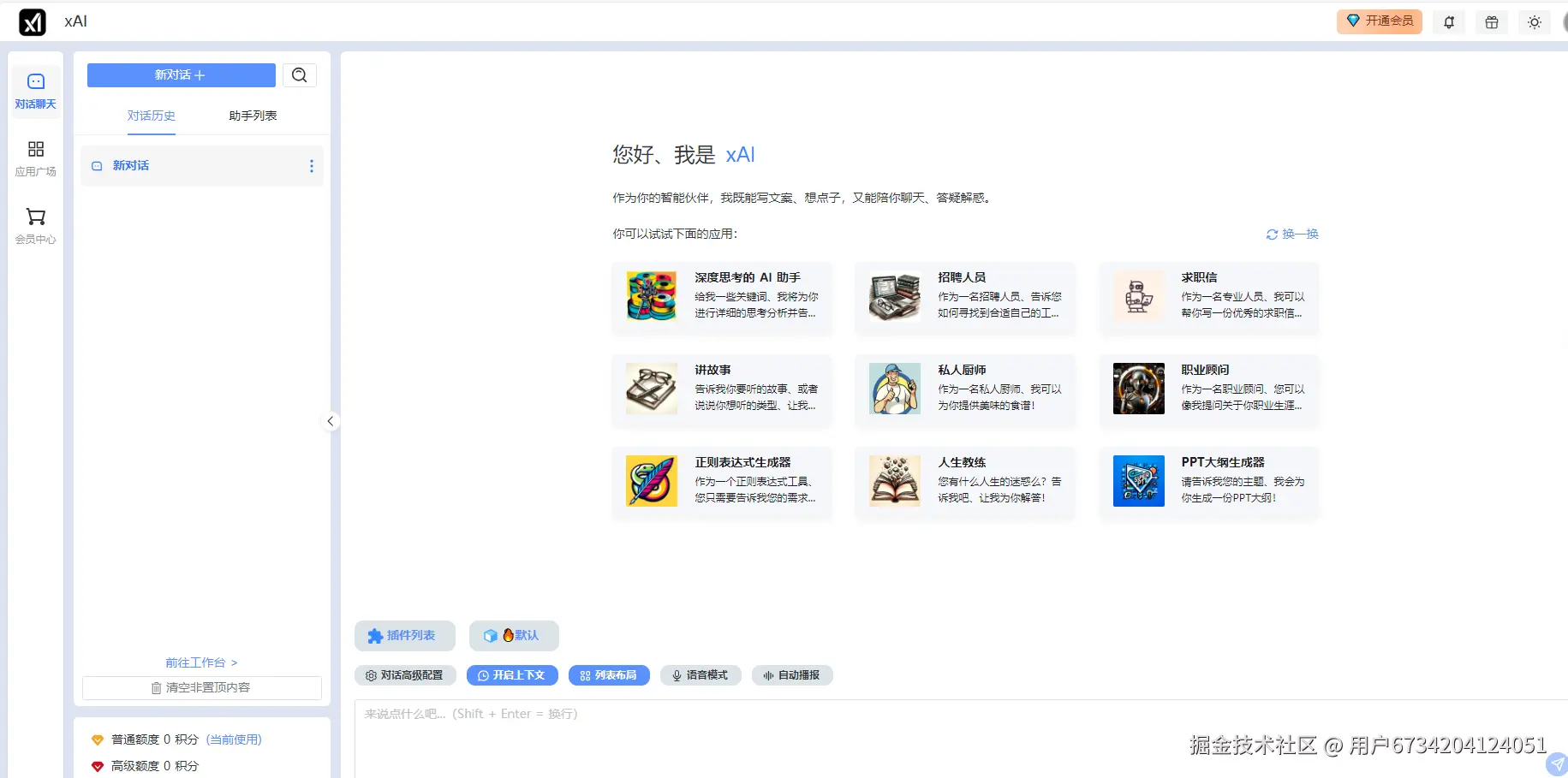Open 会员中心 with the cart icon
The width and height of the screenshot is (1568, 778).
click(x=35, y=225)
